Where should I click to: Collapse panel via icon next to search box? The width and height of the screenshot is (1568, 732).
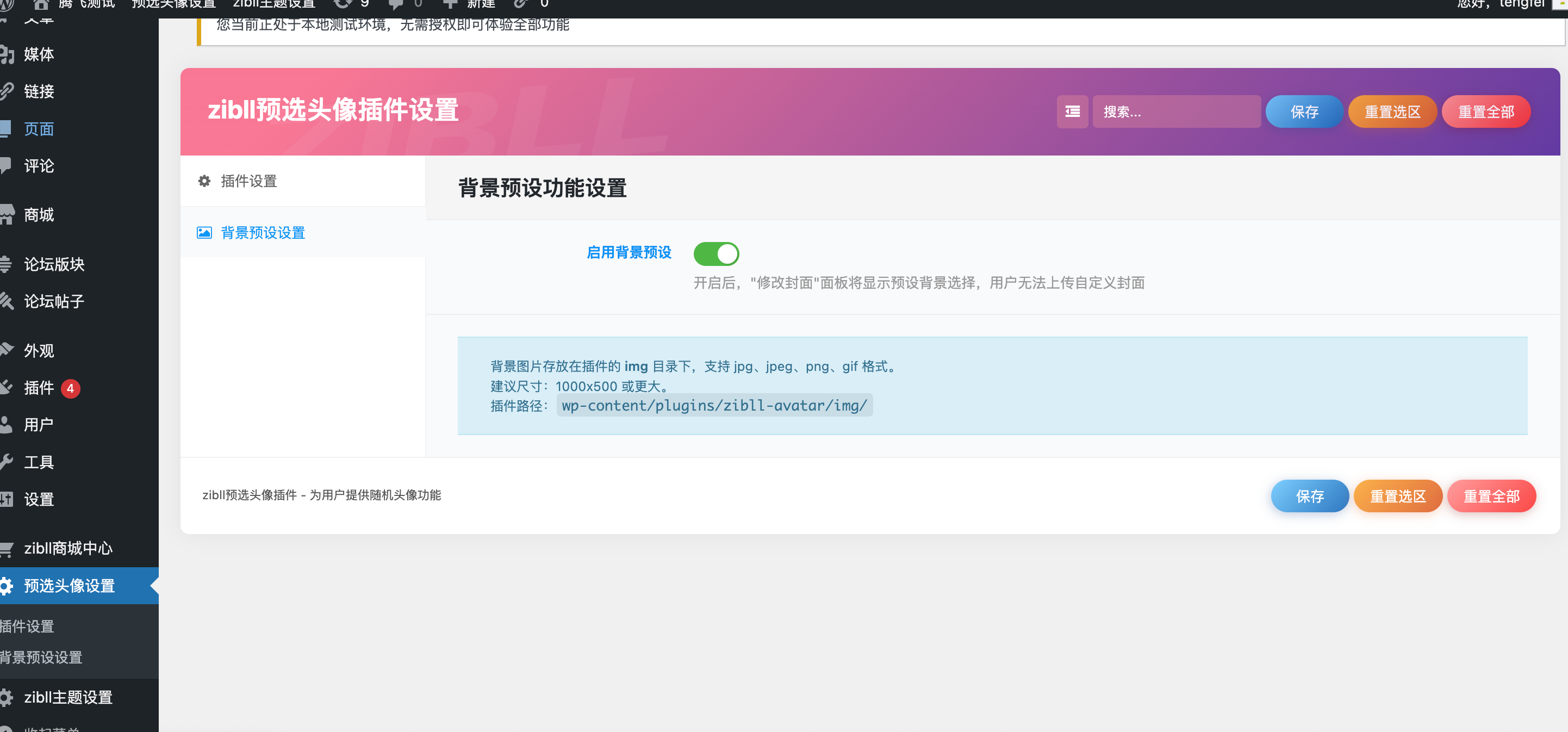[x=1072, y=111]
